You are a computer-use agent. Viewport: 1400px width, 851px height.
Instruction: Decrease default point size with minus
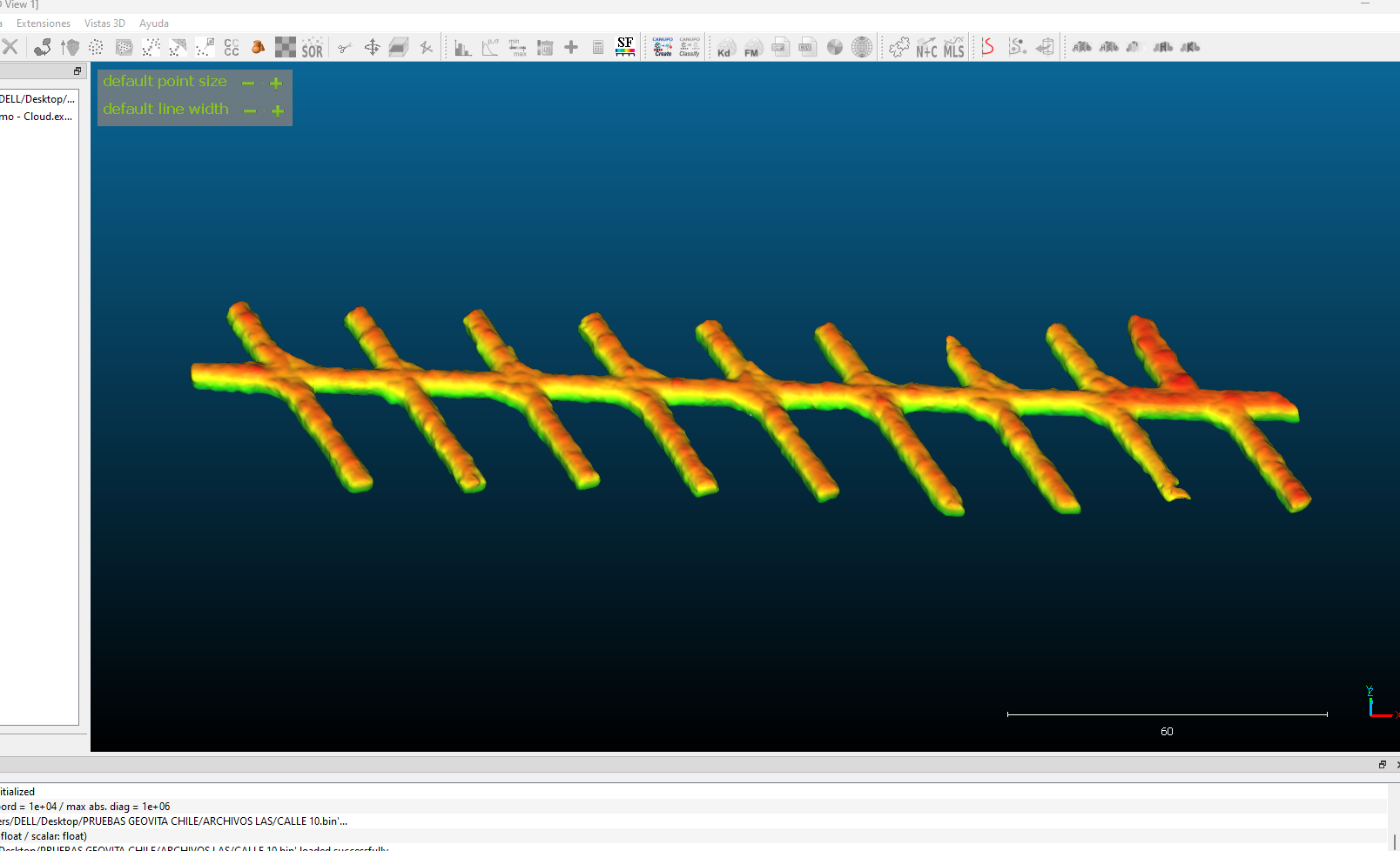pos(248,84)
